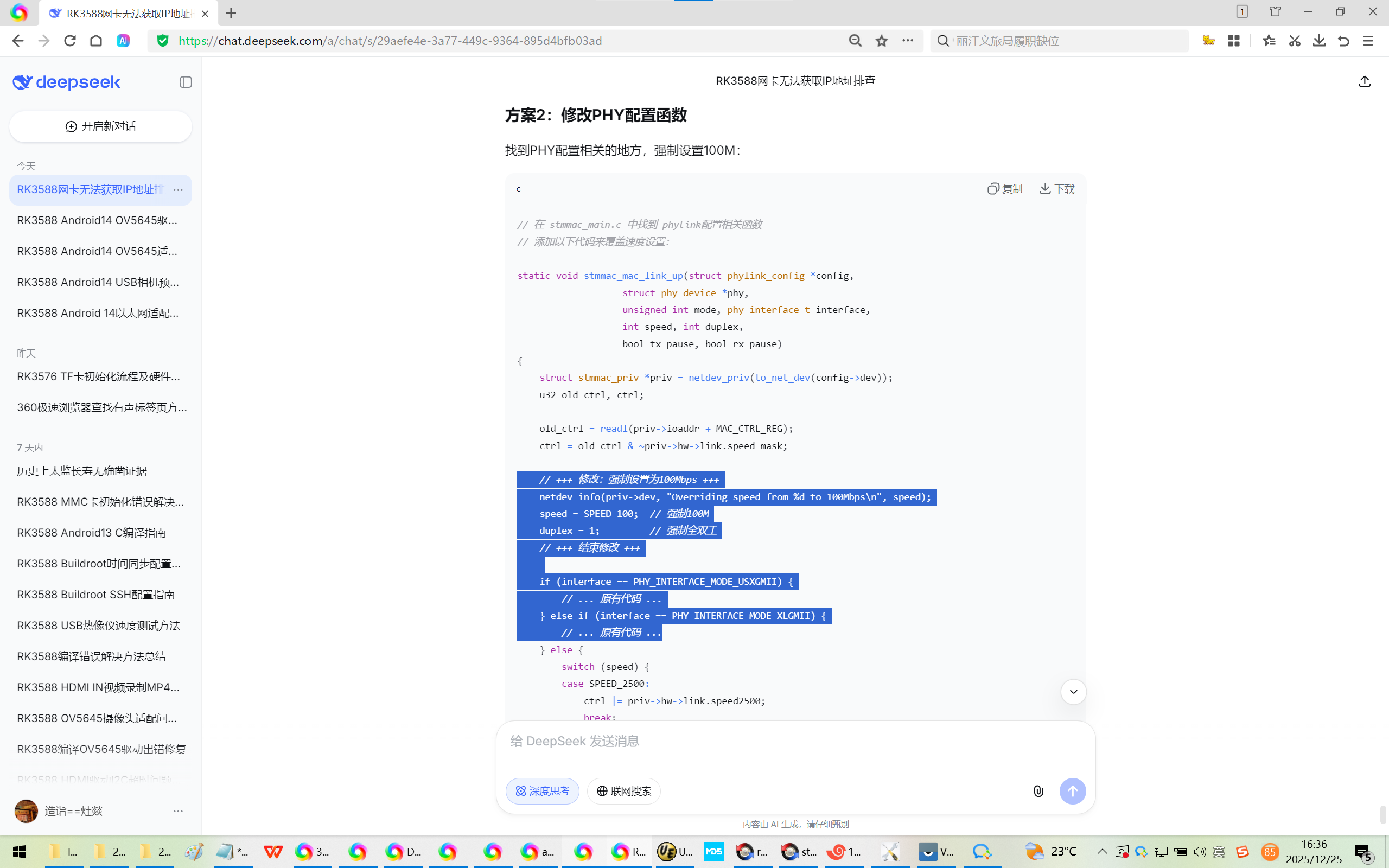The image size is (1389, 868).
Task: Toggle the 联网搜索 web search option
Action: tap(623, 791)
